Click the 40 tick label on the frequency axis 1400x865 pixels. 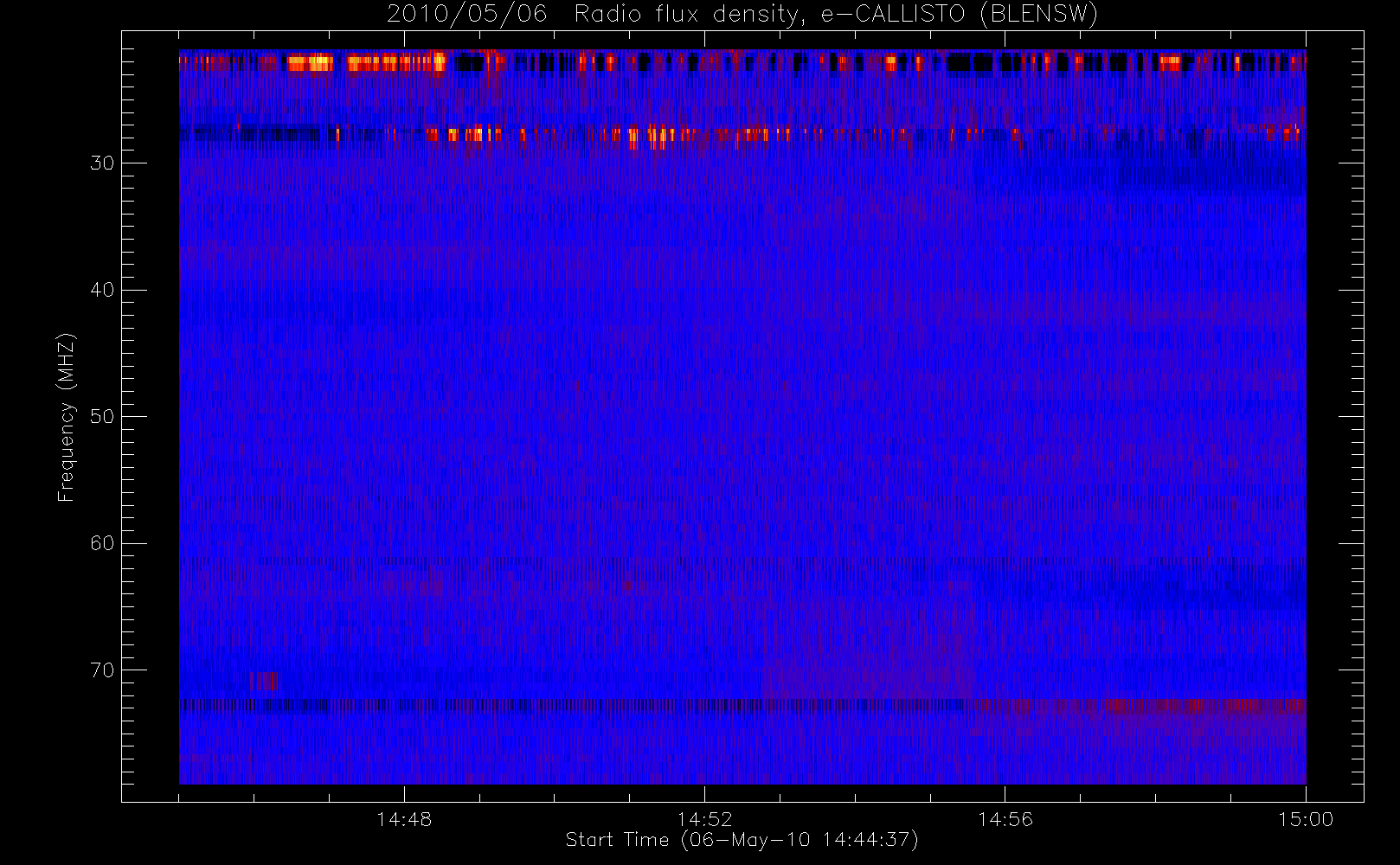tap(102, 290)
